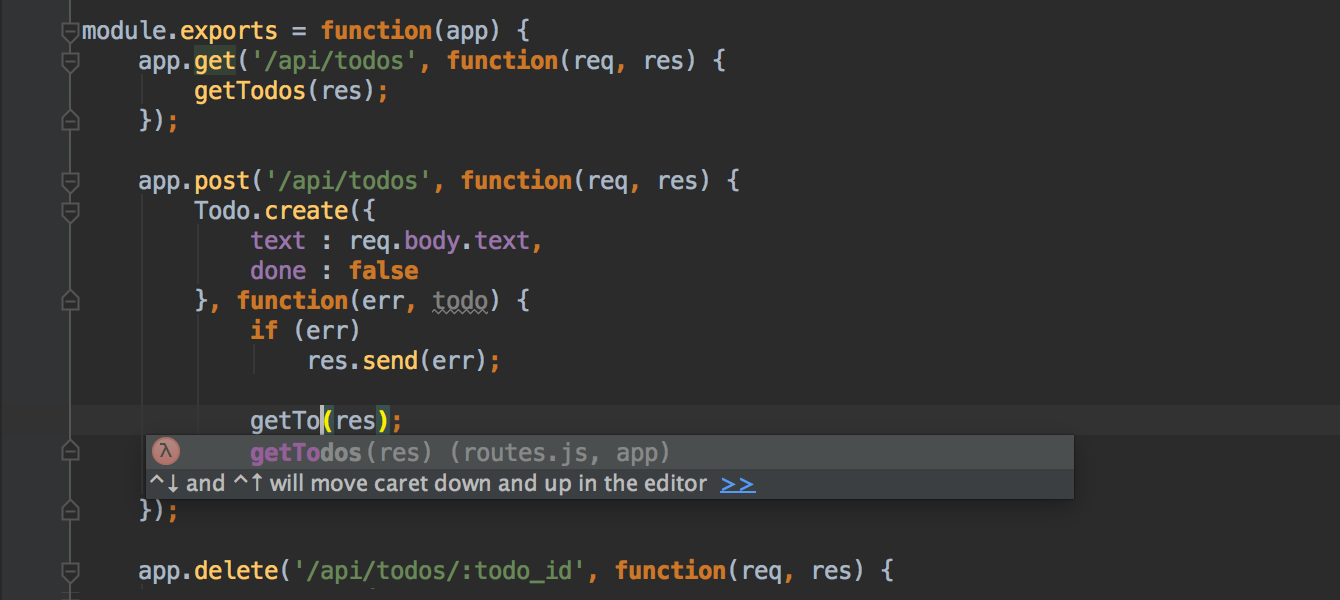The height and width of the screenshot is (600, 1340).
Task: Collapse the app.post handler fold marker
Action: pos(70,182)
